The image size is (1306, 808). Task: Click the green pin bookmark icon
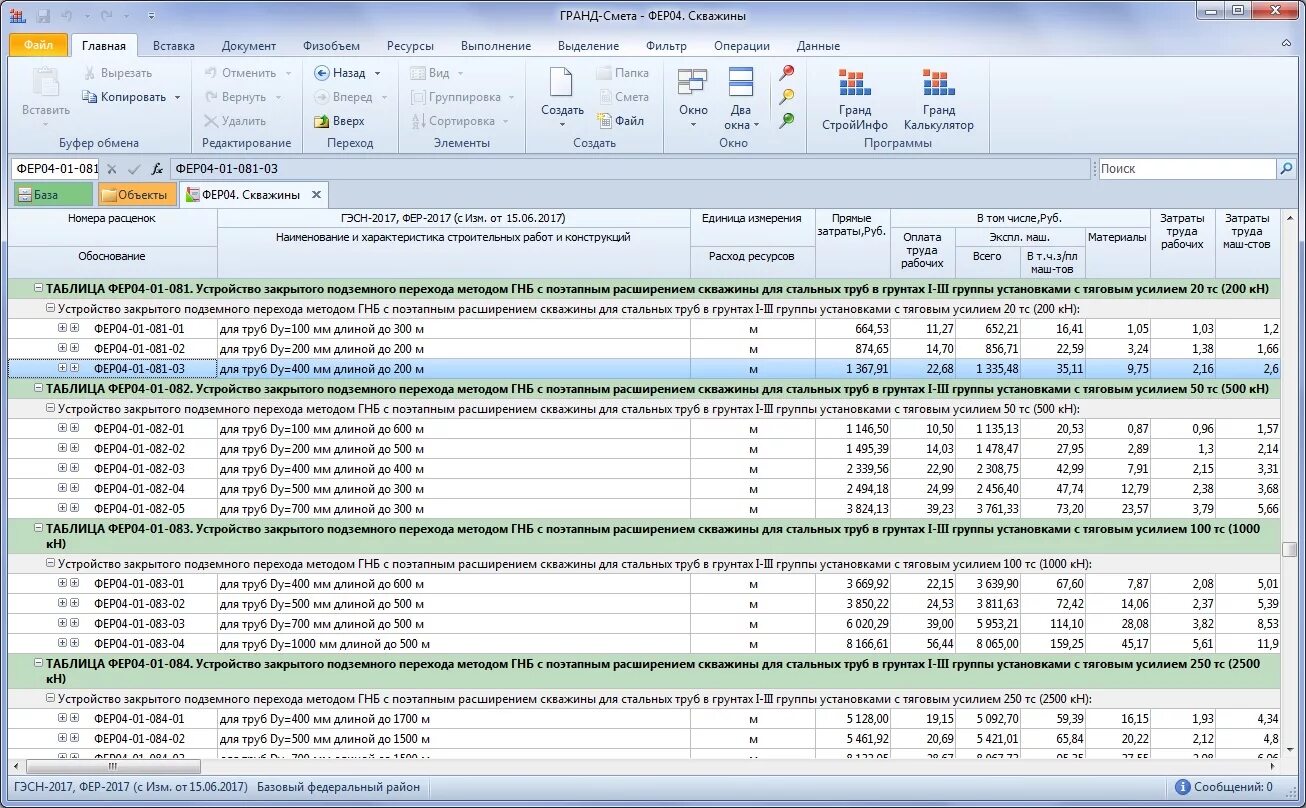pyautogui.click(x=787, y=121)
